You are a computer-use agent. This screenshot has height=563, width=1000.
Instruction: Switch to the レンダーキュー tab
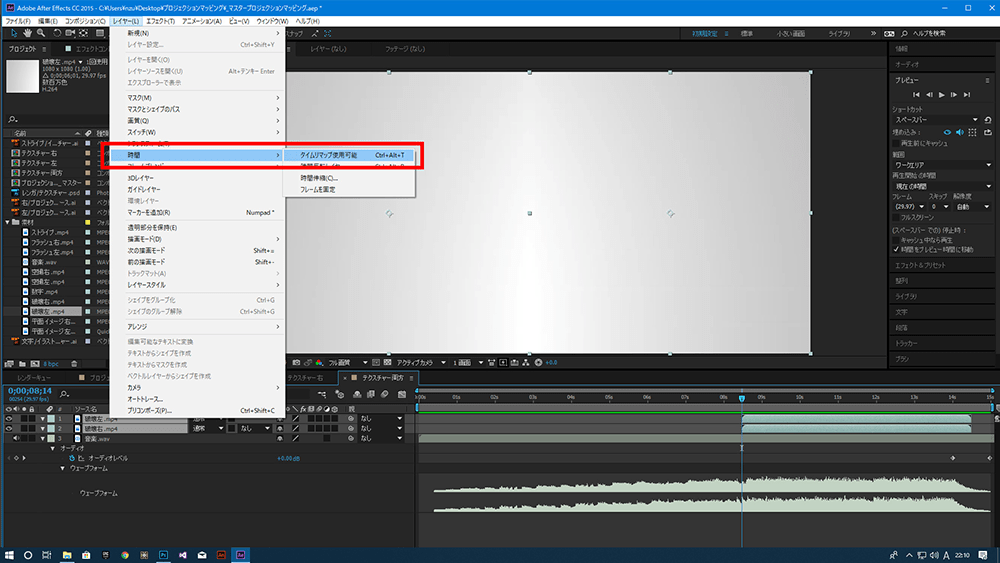[x=34, y=377]
